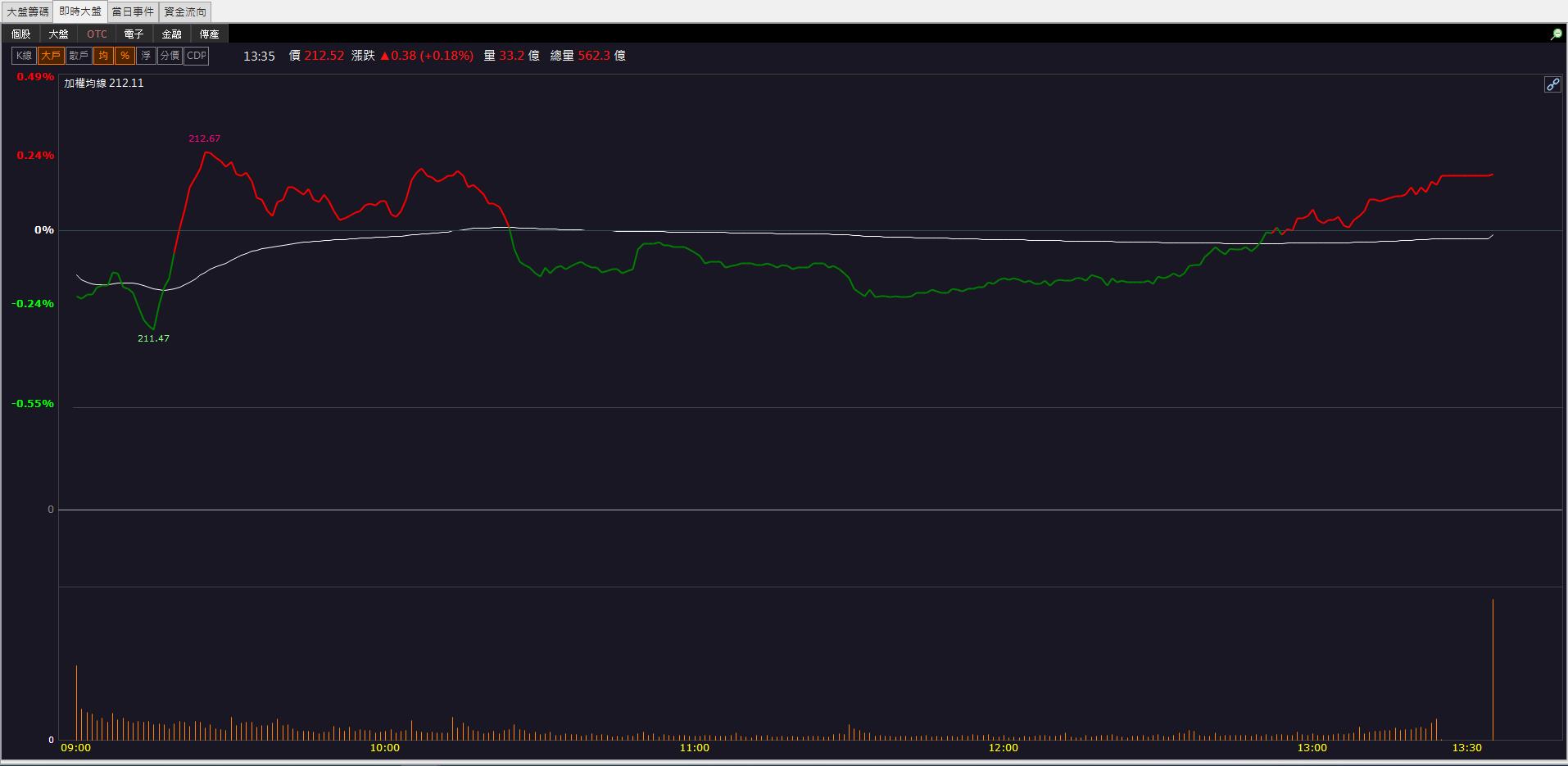Click the 加權均線 212.11 legend label
Screen dimensions: 1568x766
pos(104,83)
